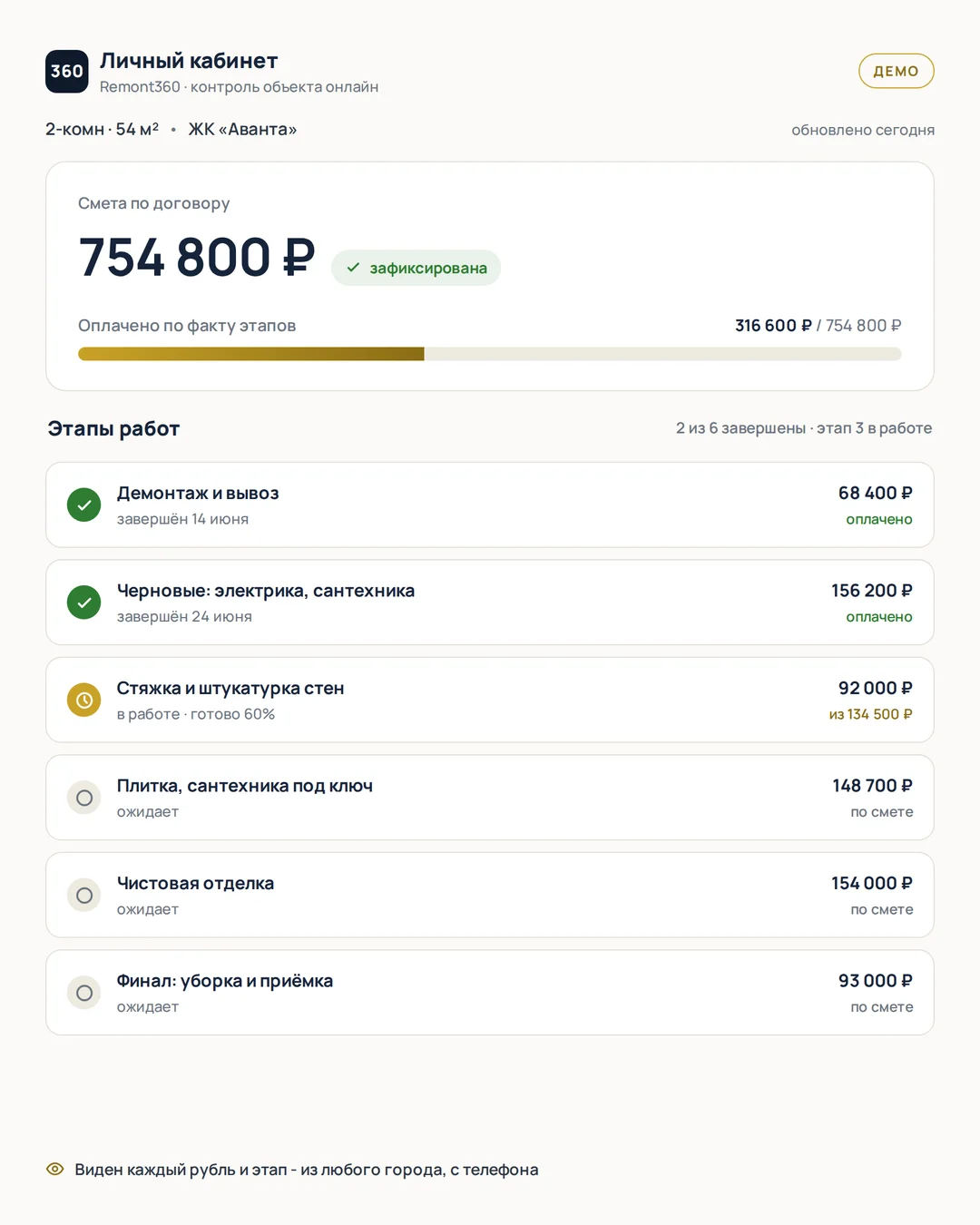The image size is (980, 1225).
Task: Click the pending circle for Чистовая отделка
Action: (84, 896)
